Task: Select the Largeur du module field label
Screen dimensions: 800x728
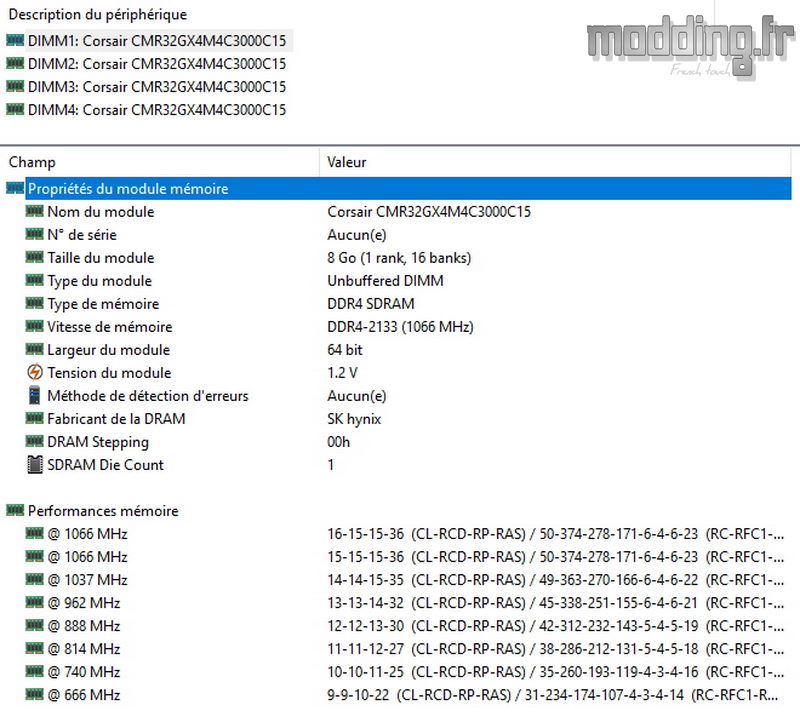Action: (109, 350)
